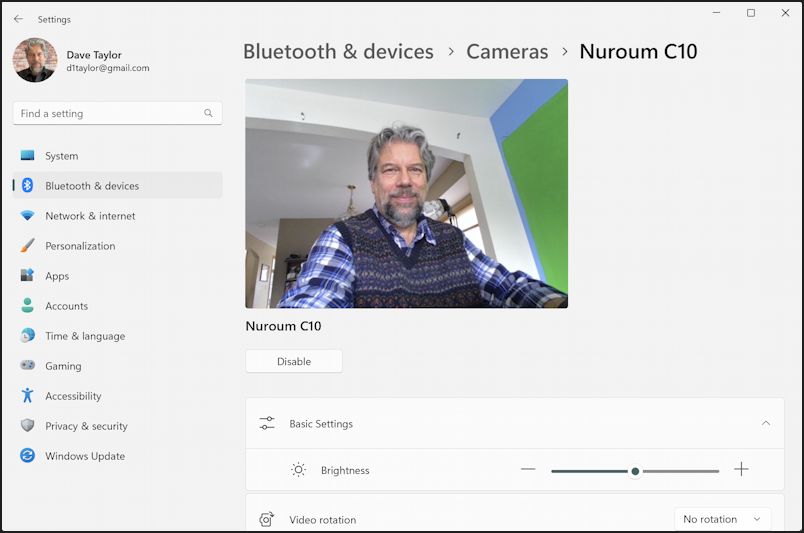Open Apps label in sidebar
Image resolution: width=804 pixels, height=533 pixels.
[x=57, y=276]
